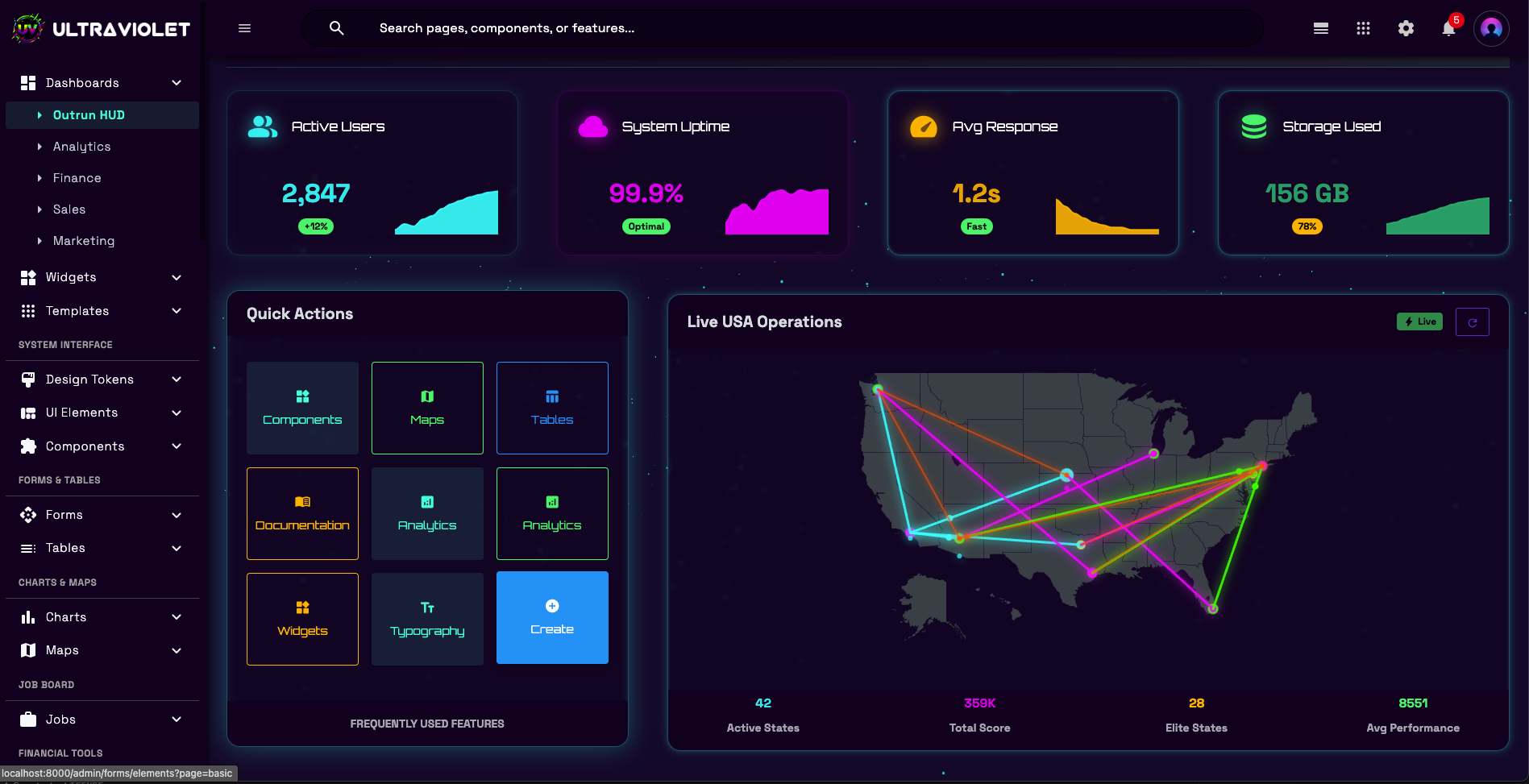Click the user avatar in the top right

(x=1491, y=28)
